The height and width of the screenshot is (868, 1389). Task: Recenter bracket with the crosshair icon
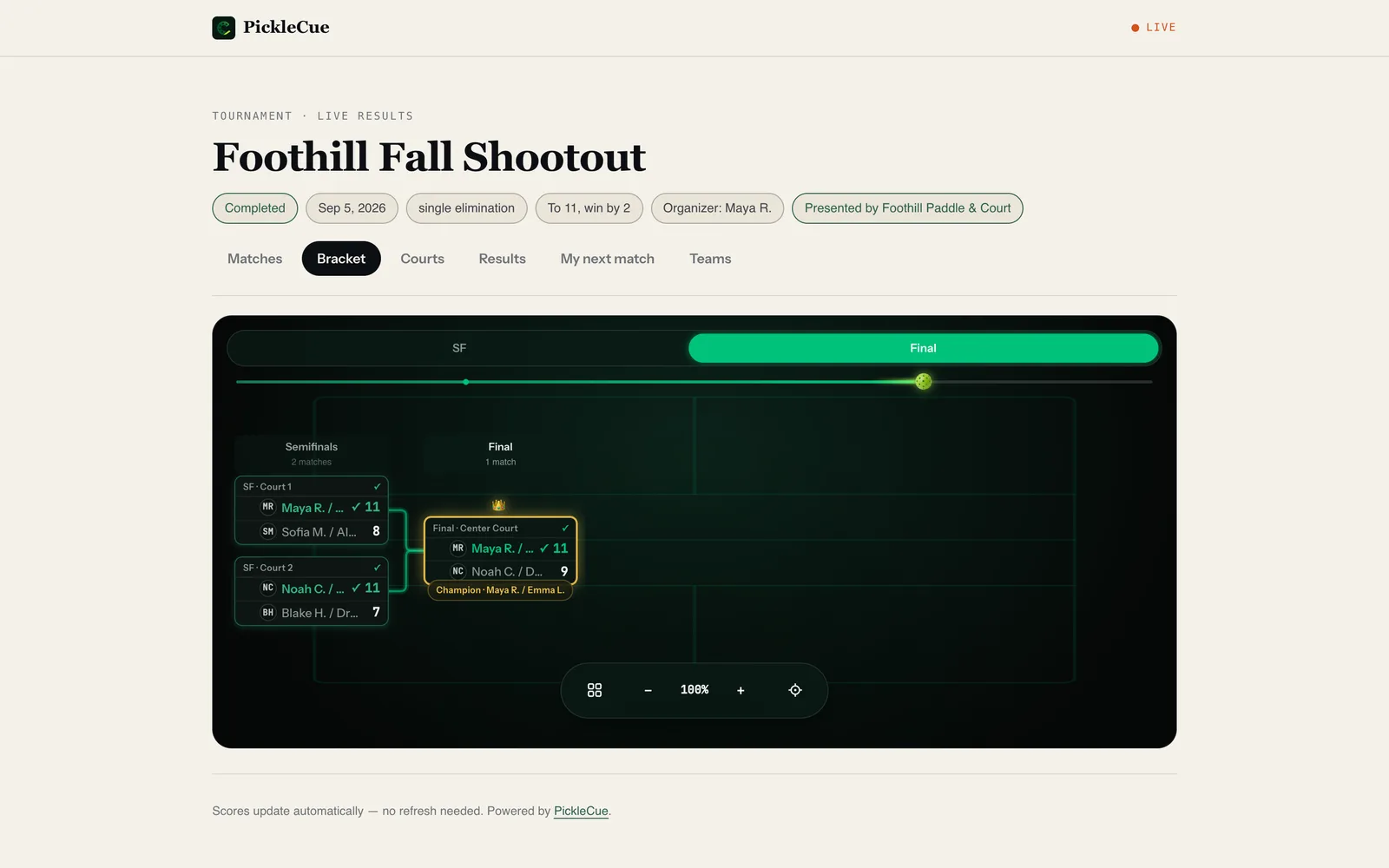tap(795, 690)
